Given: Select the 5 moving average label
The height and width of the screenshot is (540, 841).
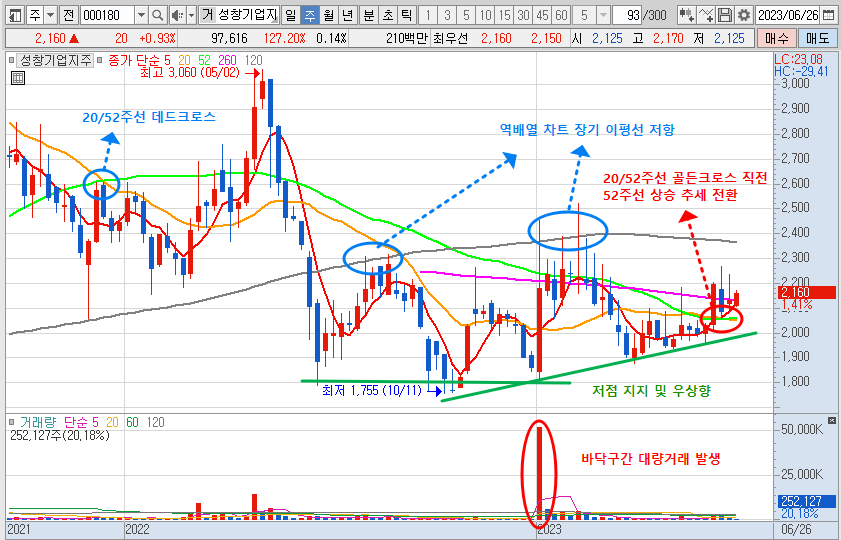Looking at the screenshot, I should click(x=167, y=61).
